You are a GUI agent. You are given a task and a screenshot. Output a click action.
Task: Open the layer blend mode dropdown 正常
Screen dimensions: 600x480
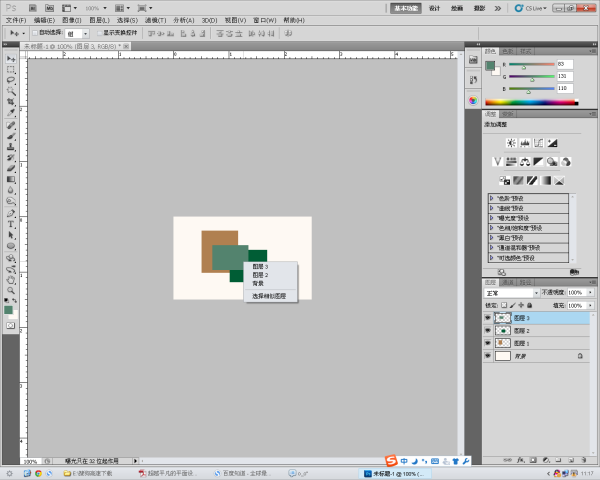(511, 293)
